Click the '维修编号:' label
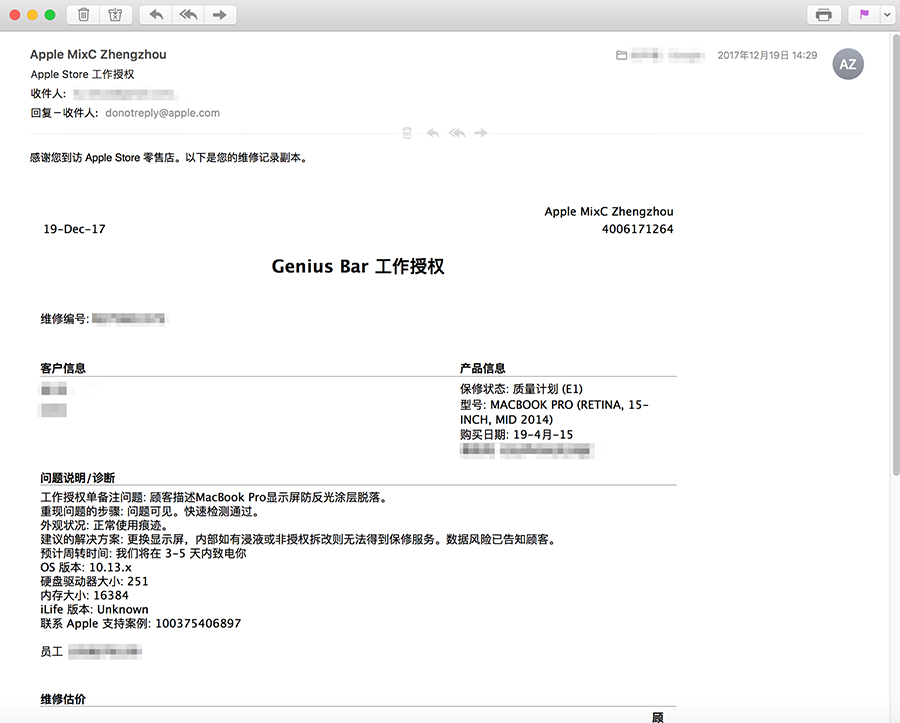The width and height of the screenshot is (900, 723). click(x=65, y=319)
